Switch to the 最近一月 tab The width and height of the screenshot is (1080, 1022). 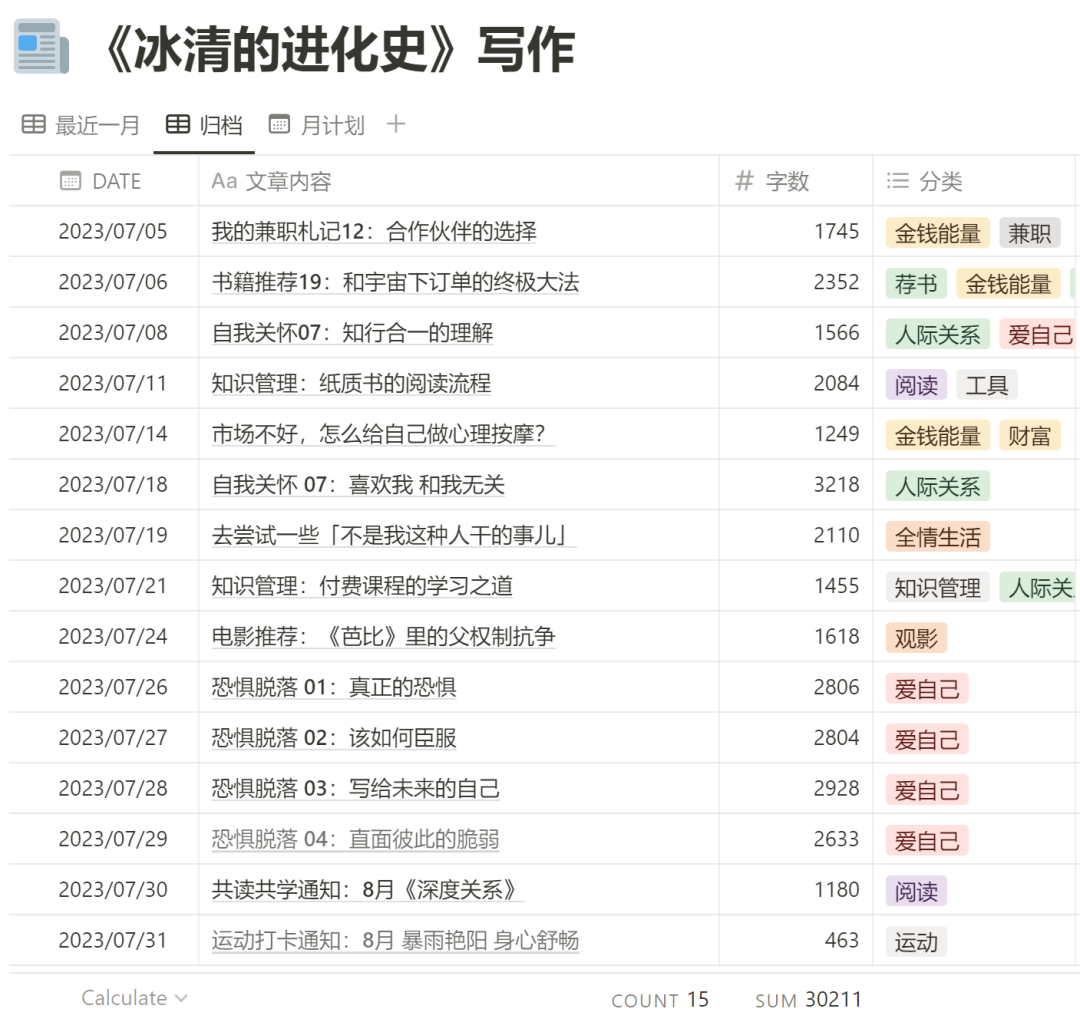[x=81, y=125]
